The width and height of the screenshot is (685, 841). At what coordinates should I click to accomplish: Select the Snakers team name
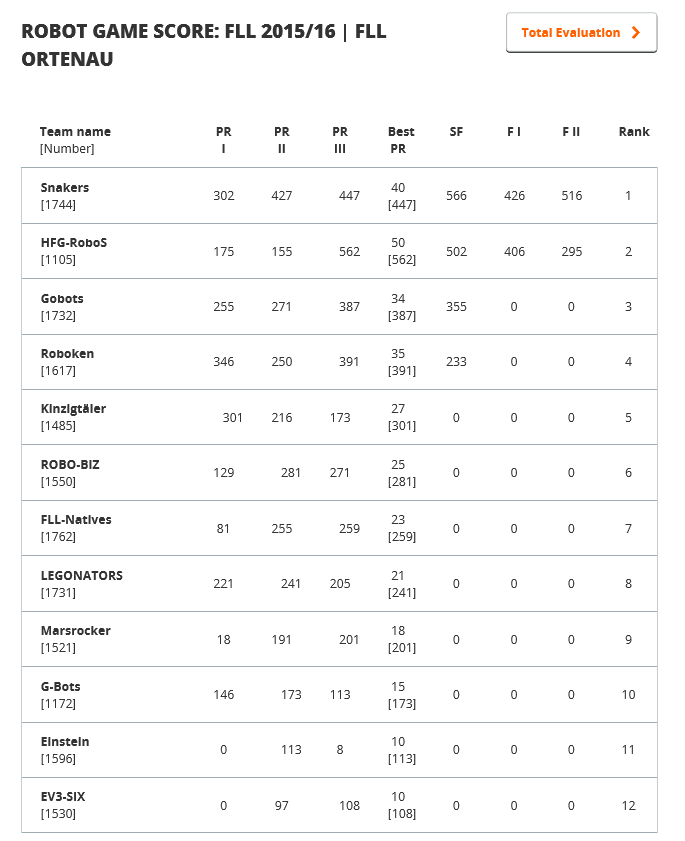[65, 188]
